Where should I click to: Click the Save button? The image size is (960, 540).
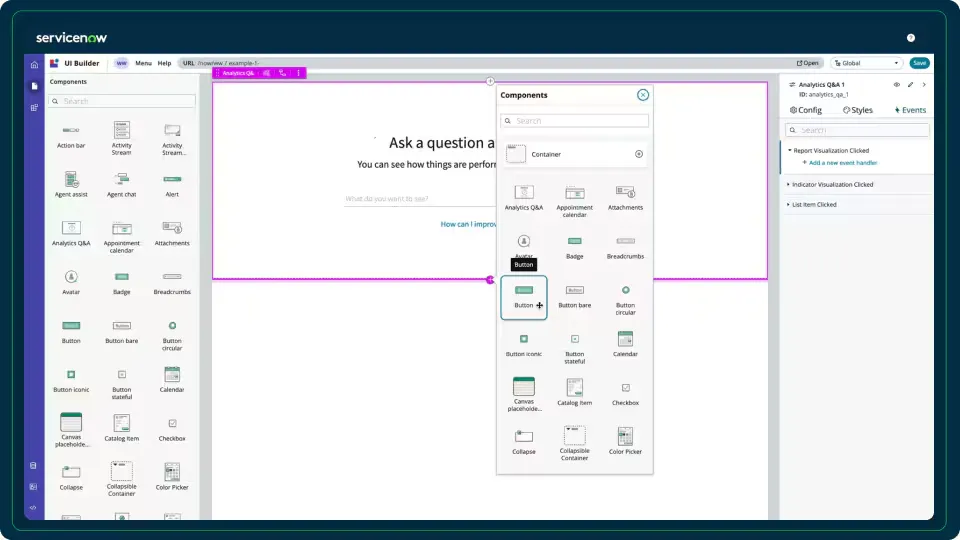tap(919, 63)
